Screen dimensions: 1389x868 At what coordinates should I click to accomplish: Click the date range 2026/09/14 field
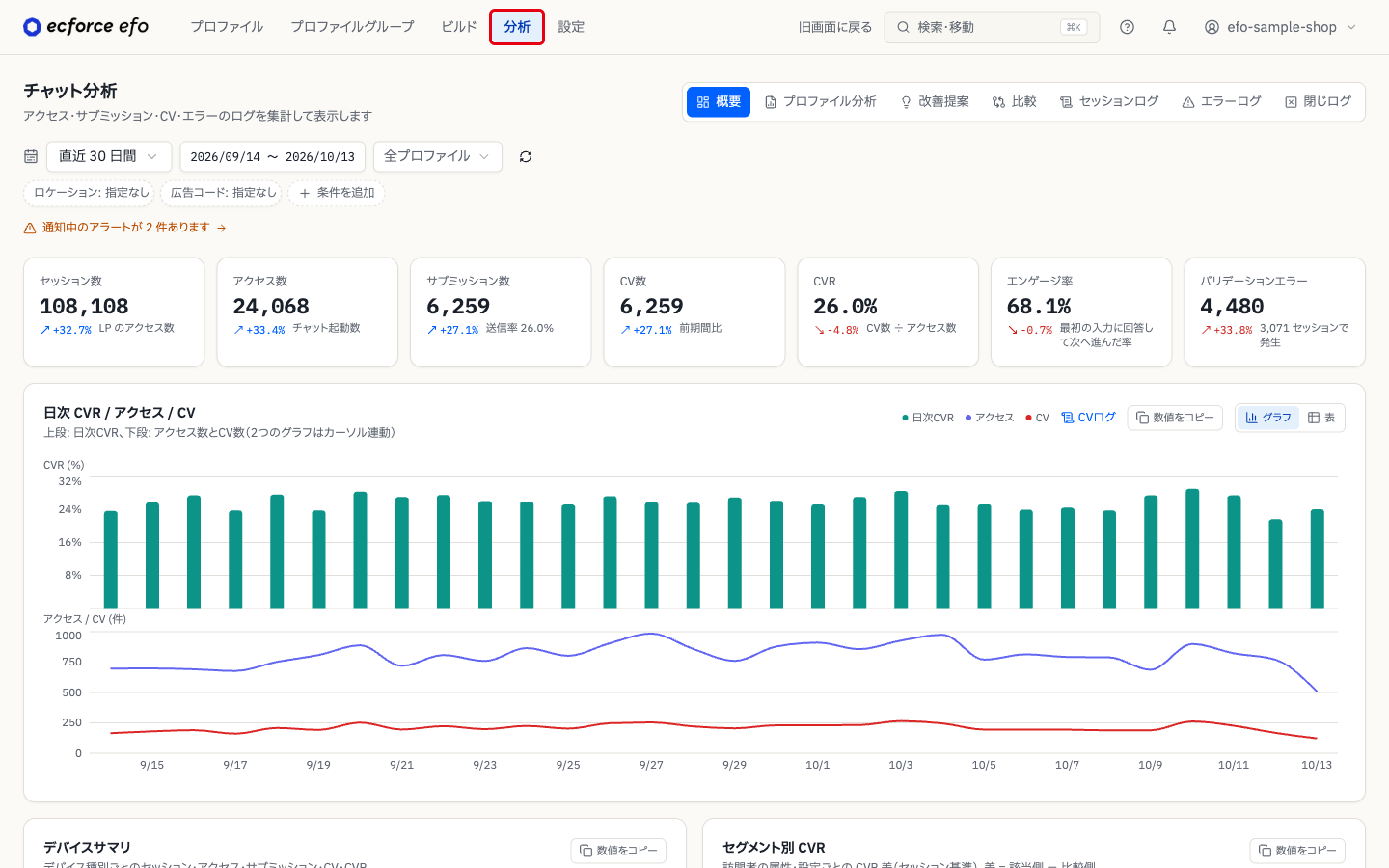(272, 156)
